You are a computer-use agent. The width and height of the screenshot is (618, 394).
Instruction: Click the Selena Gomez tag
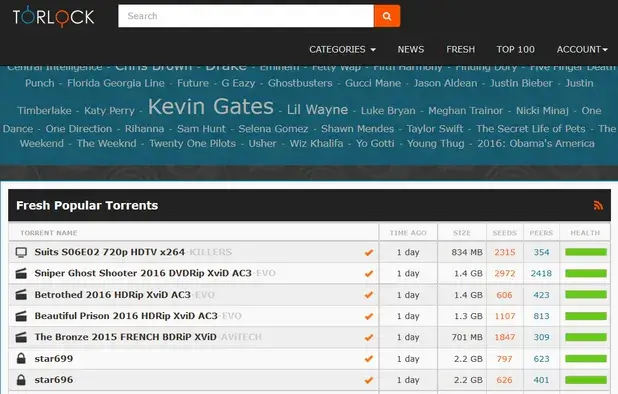(x=273, y=129)
